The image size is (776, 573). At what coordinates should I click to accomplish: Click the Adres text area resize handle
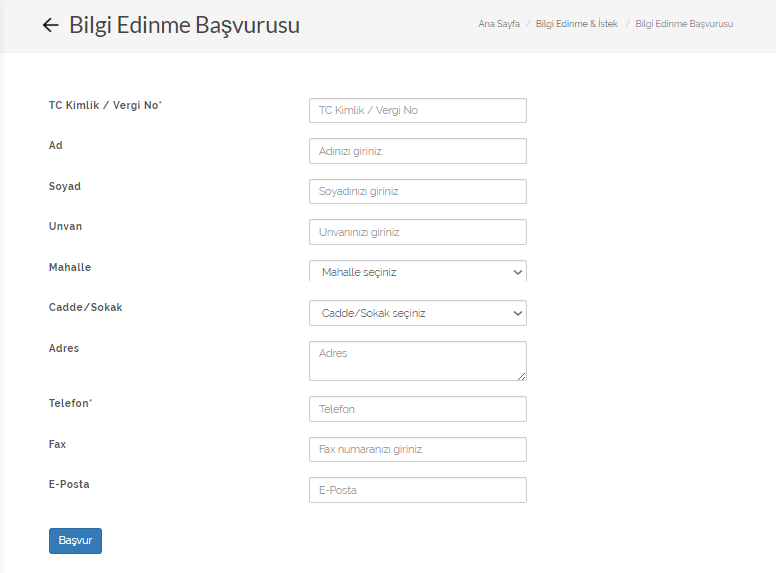coord(521,376)
